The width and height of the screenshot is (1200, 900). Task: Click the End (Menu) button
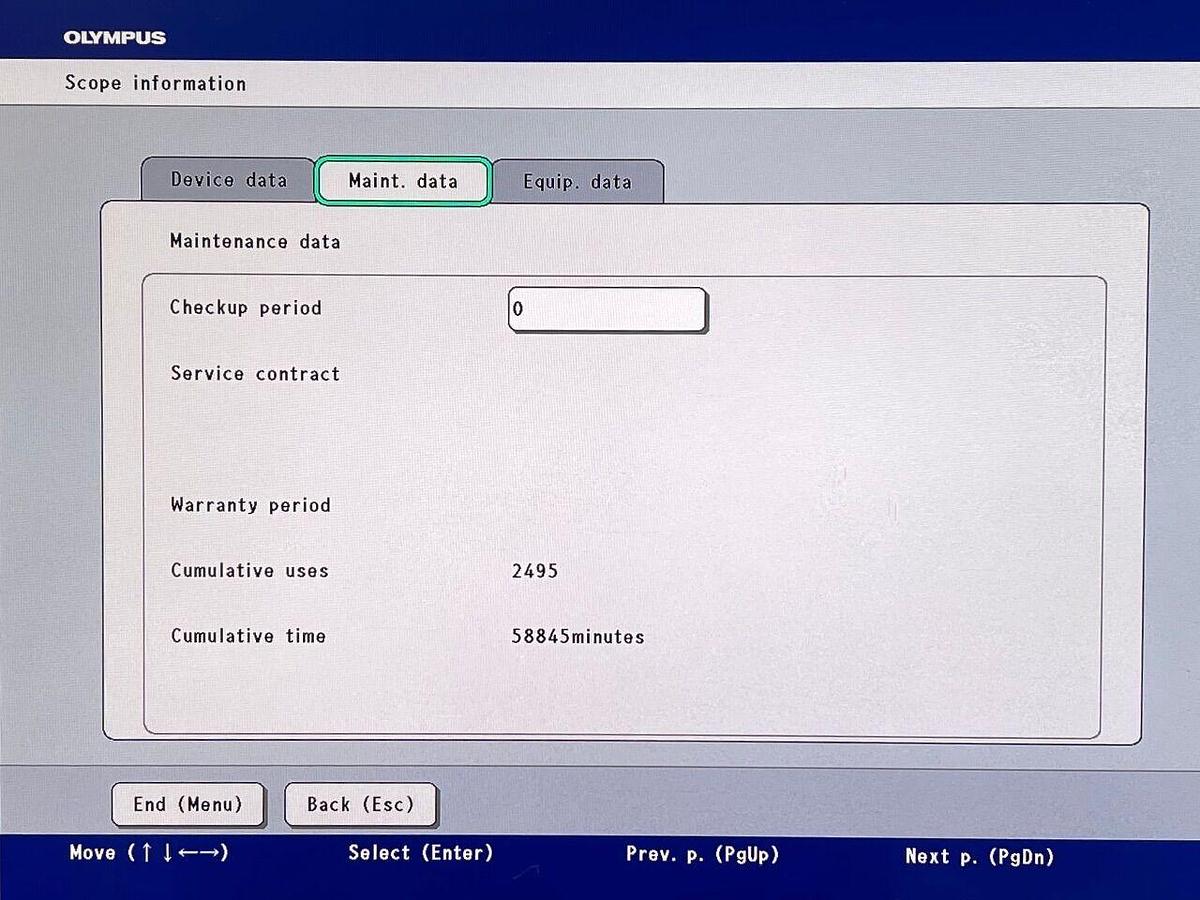click(188, 804)
